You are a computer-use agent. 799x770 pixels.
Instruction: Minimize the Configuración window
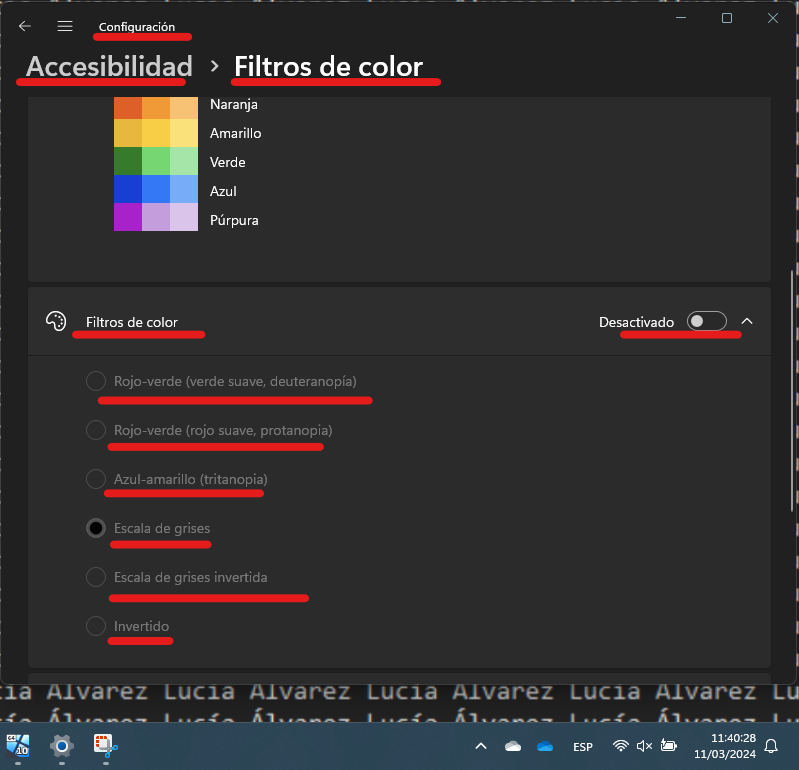681,18
